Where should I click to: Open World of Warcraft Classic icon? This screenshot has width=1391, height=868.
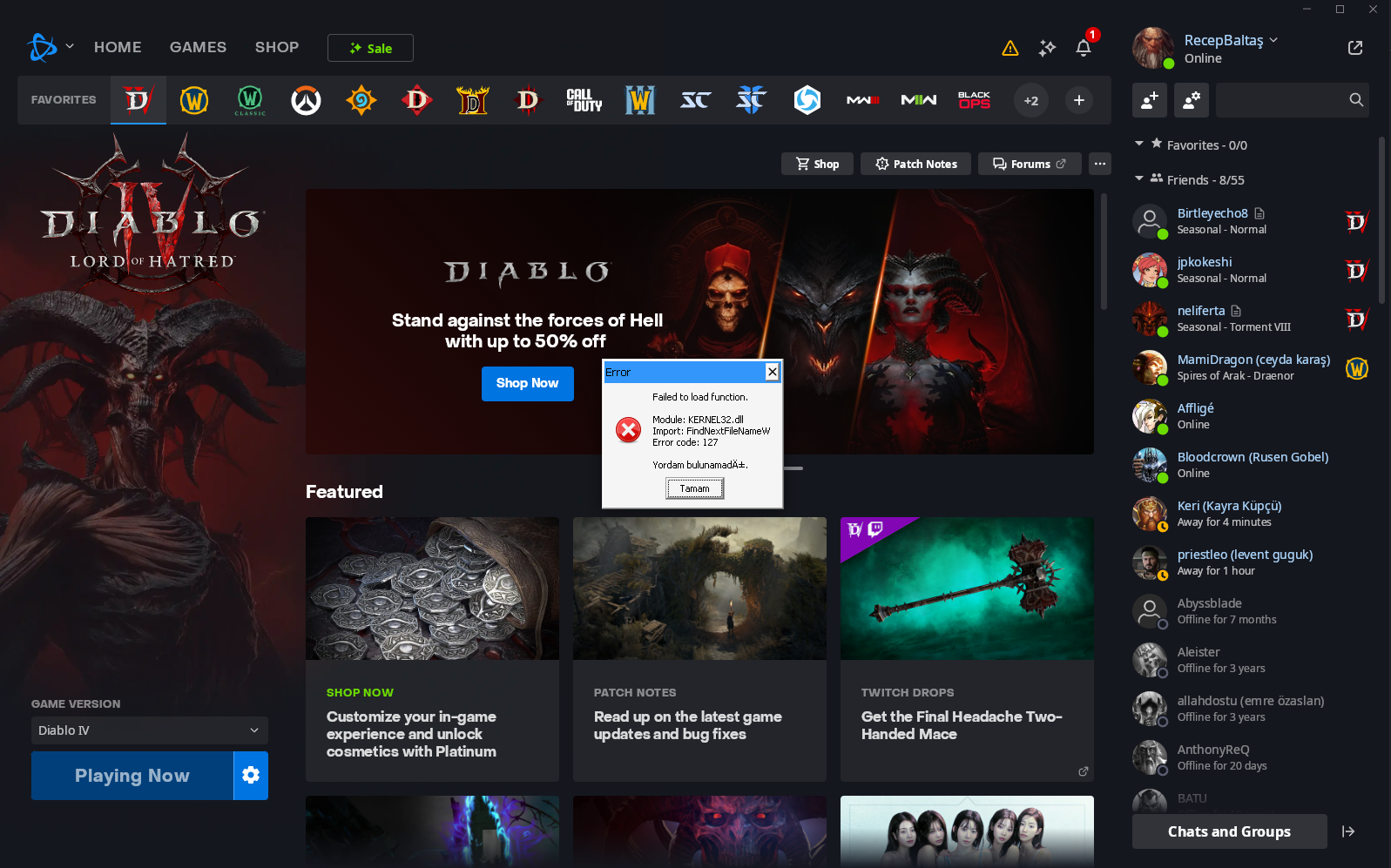(250, 100)
